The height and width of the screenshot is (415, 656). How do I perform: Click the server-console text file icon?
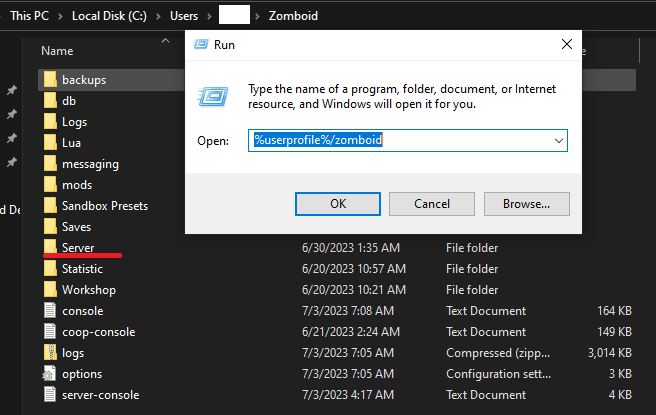click(x=51, y=394)
